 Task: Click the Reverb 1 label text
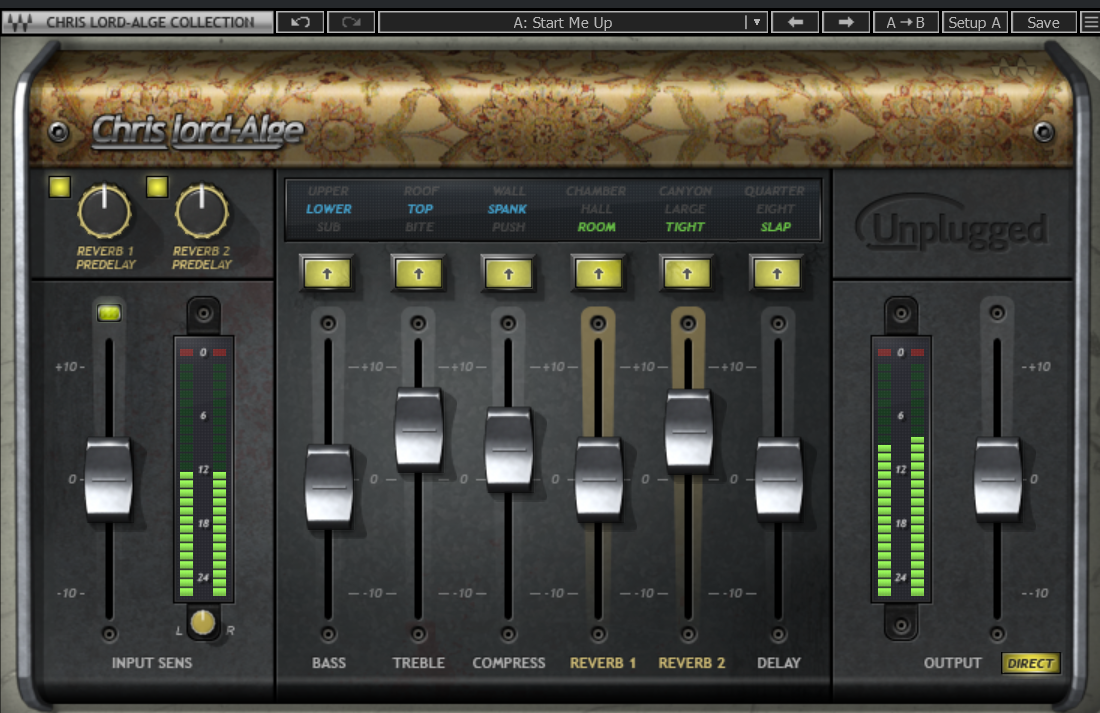603,663
